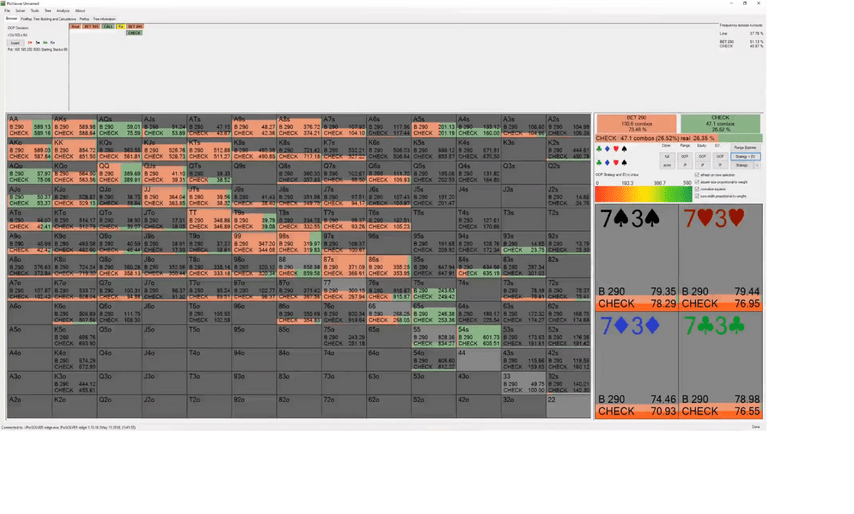Open the Analysis menu
The image size is (854, 514).
(x=63, y=11)
